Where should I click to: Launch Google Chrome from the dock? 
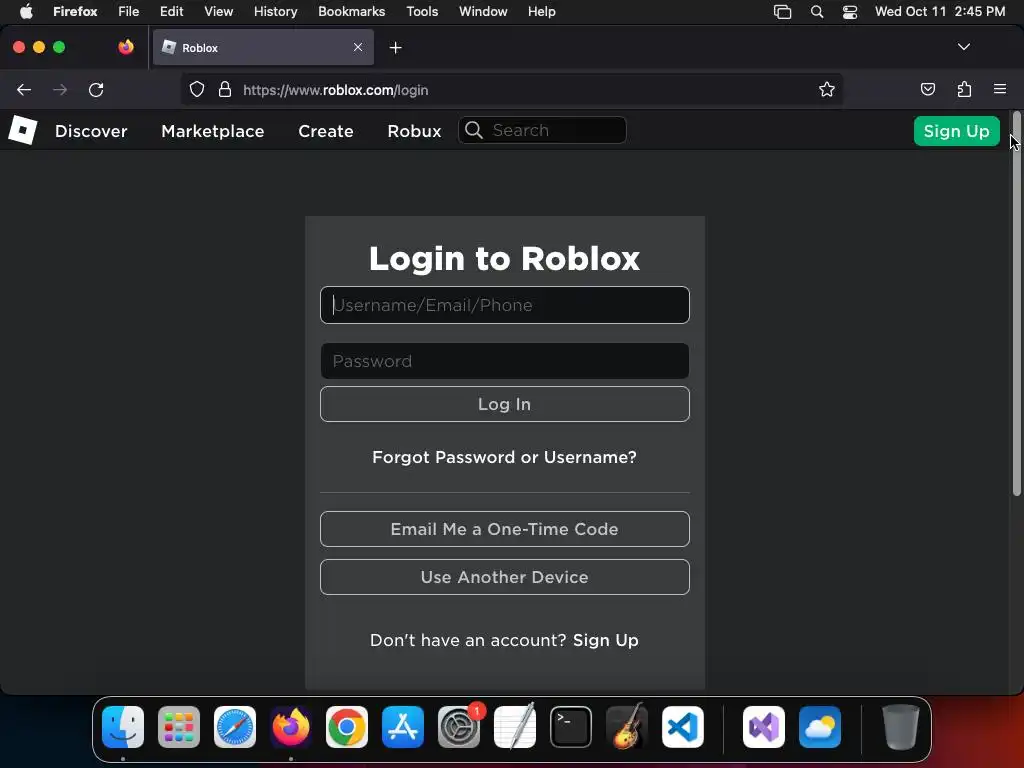(x=347, y=727)
